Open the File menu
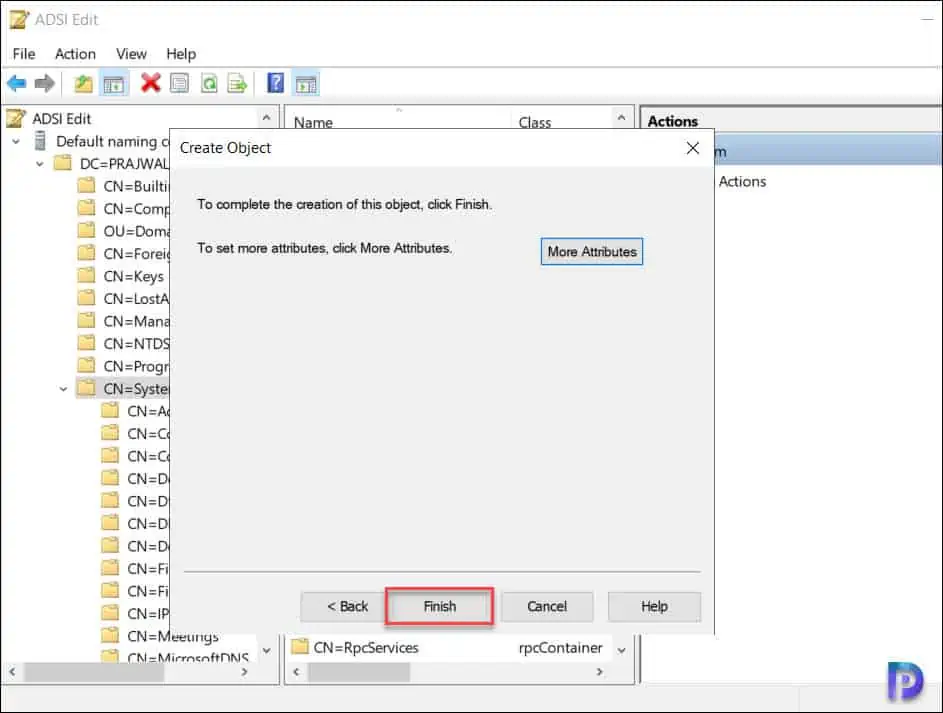943x713 pixels. coord(24,54)
